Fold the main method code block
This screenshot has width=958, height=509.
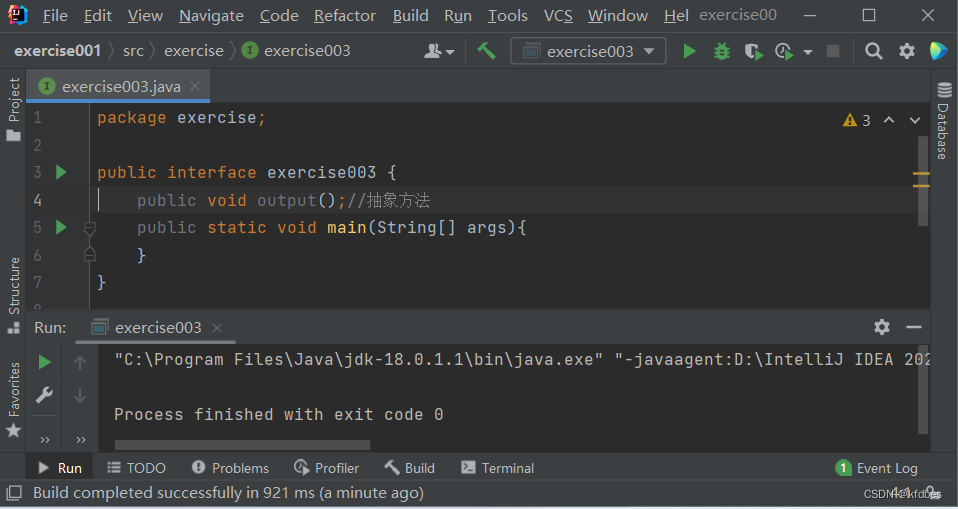pos(89,228)
